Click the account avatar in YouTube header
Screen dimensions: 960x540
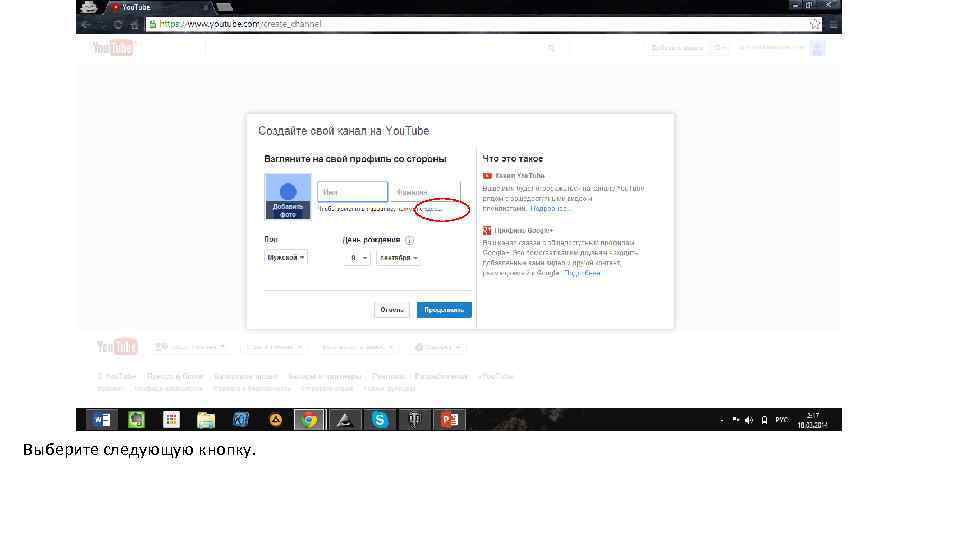pos(817,48)
